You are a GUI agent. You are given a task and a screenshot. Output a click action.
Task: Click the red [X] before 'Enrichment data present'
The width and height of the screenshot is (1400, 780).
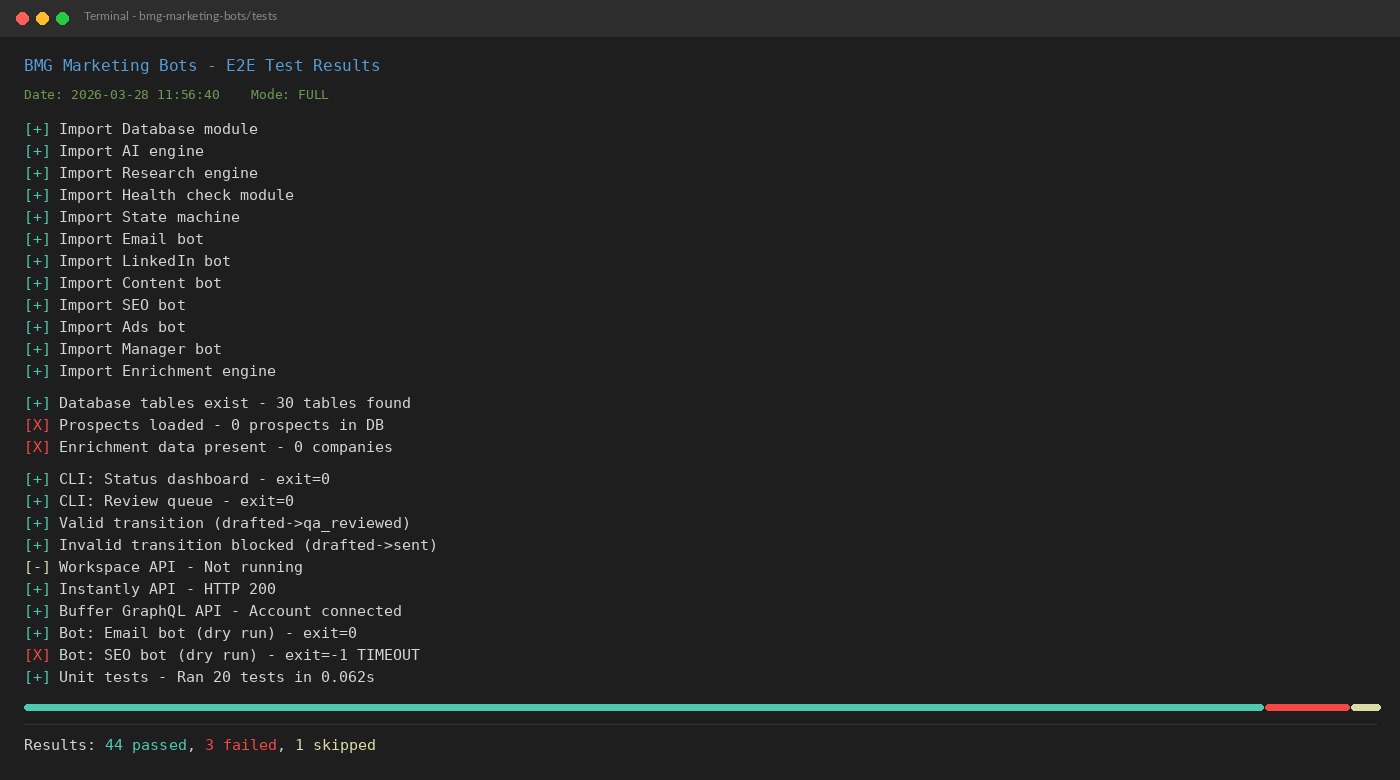[x=37, y=447]
